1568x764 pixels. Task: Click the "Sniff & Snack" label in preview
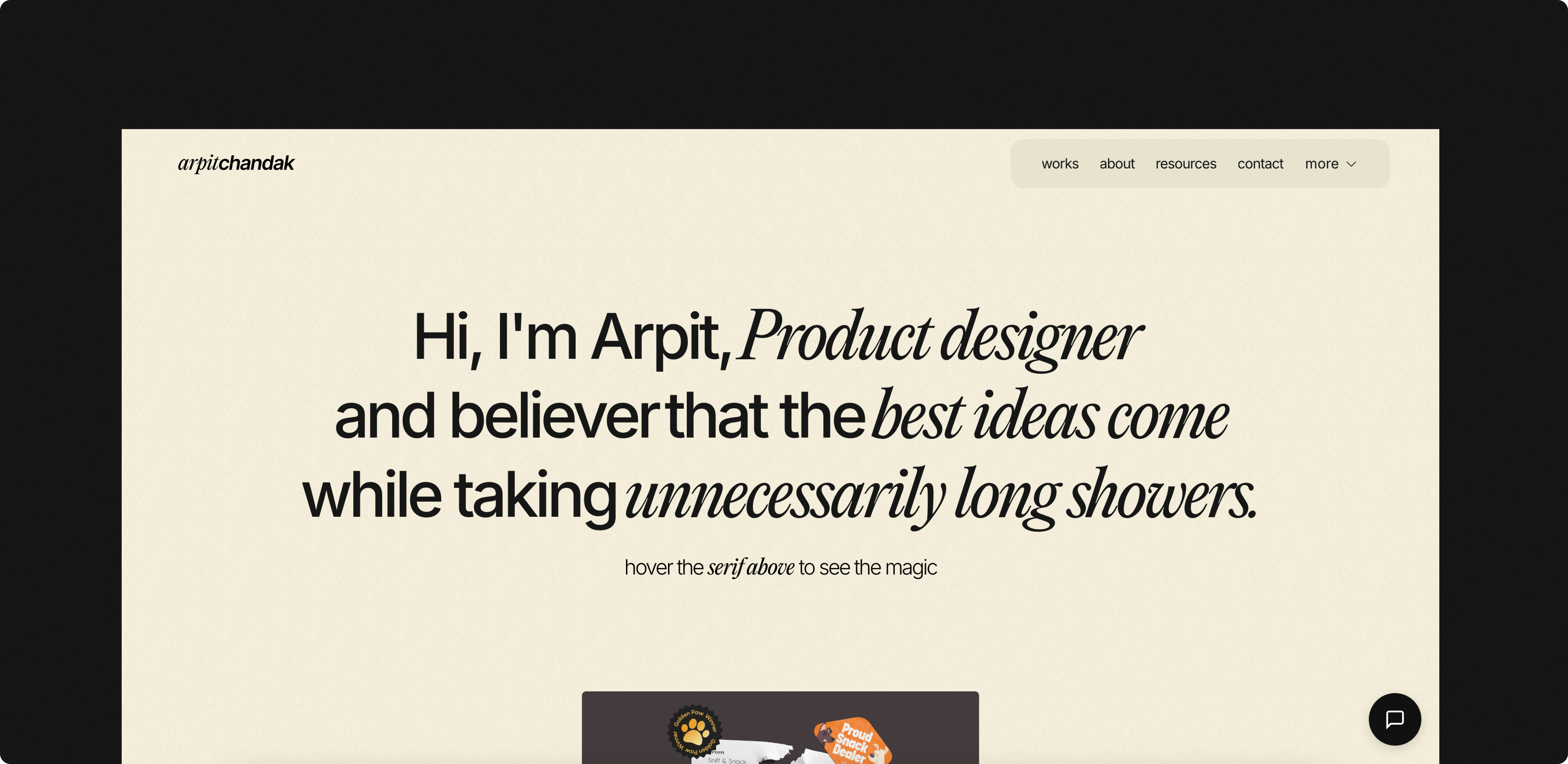[727, 760]
